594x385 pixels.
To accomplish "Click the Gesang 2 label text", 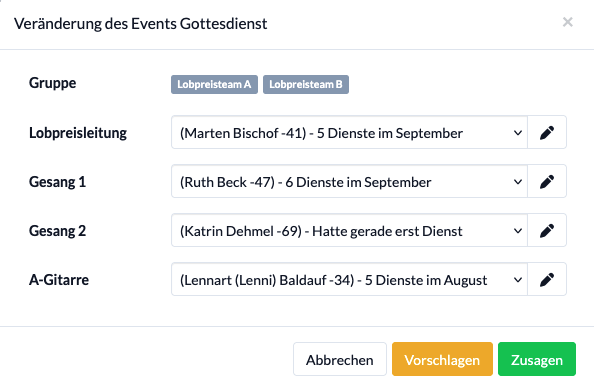I will [58, 231].
